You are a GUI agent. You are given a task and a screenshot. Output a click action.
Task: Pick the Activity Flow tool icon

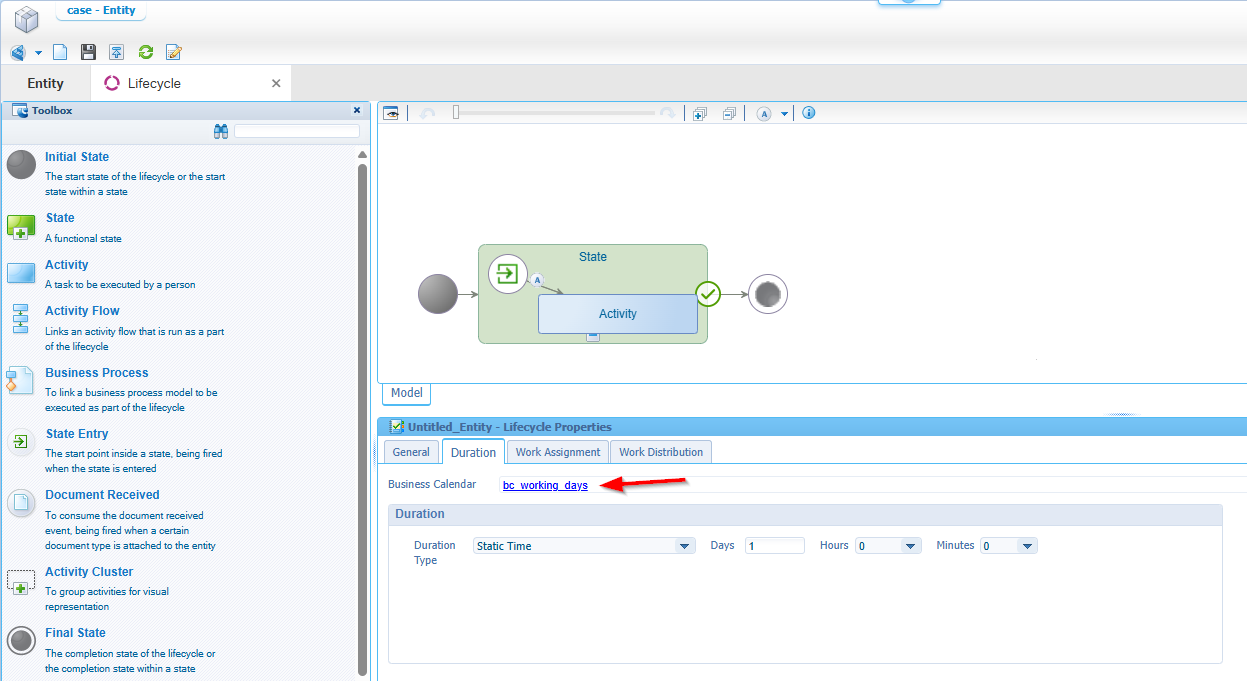point(21,318)
